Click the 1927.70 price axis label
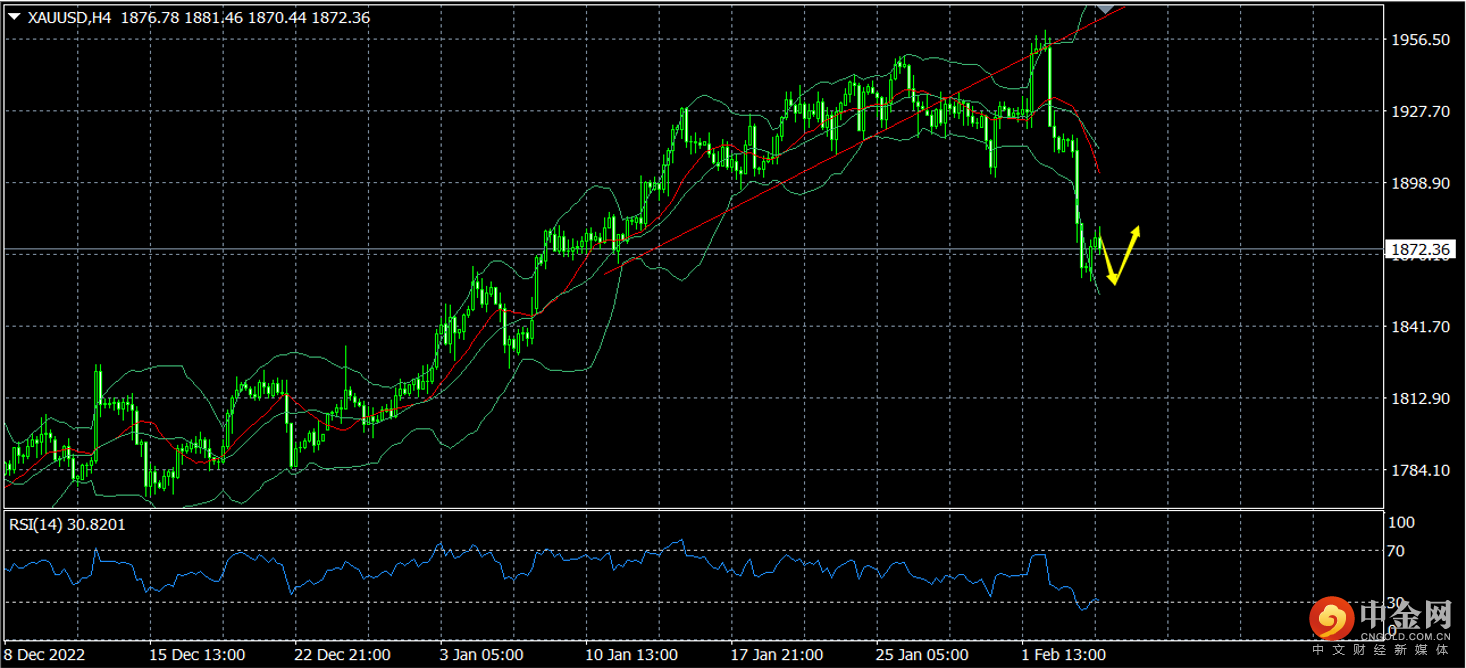 tap(1420, 112)
